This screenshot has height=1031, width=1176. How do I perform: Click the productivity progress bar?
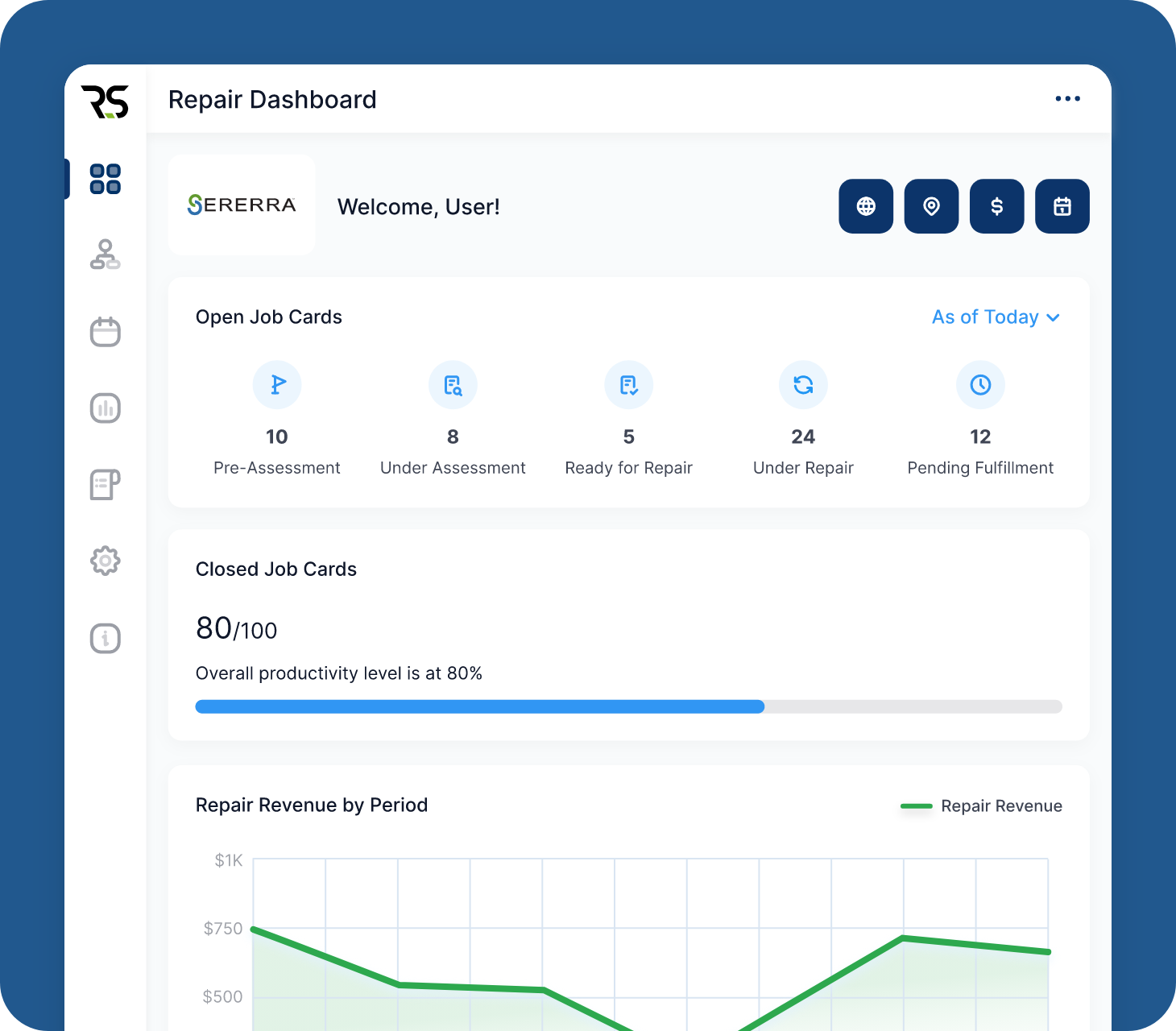[629, 706]
